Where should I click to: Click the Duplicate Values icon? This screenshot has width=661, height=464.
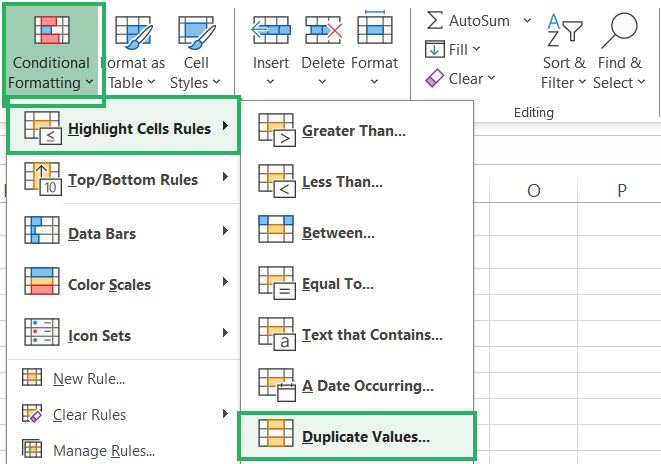point(276,433)
